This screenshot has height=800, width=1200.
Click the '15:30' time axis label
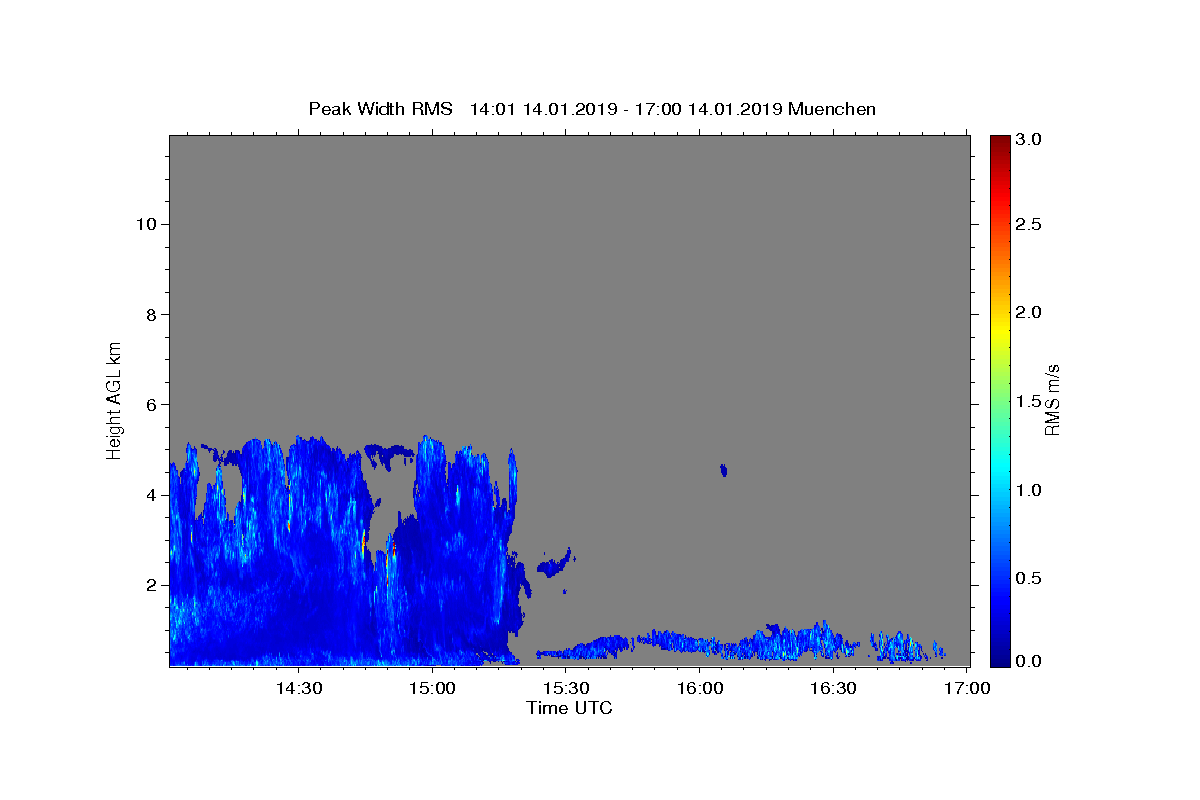click(565, 689)
